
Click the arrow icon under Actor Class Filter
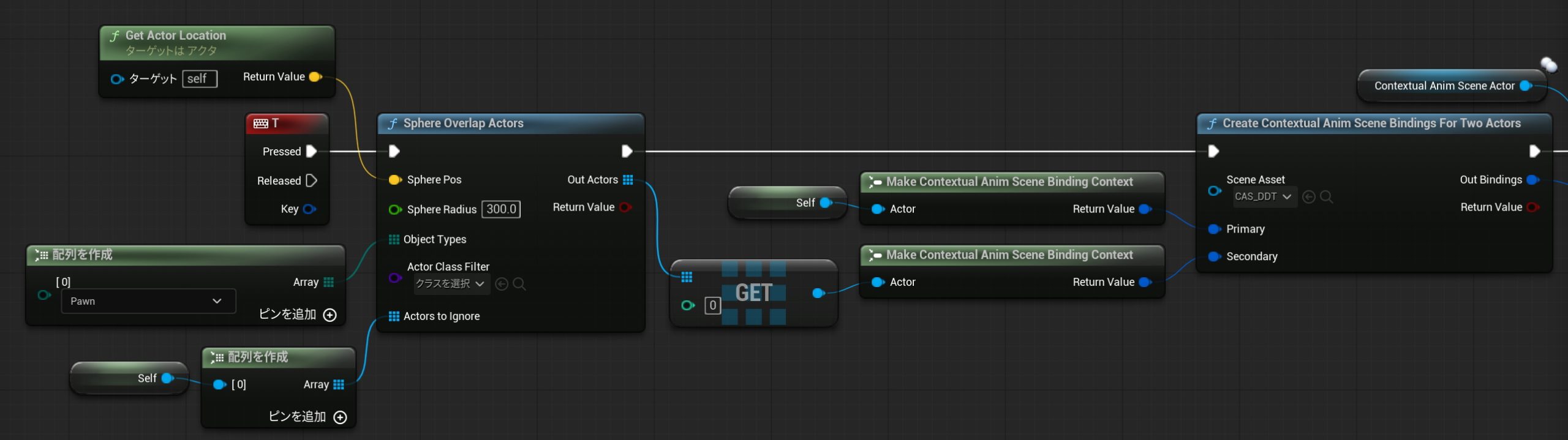[501, 284]
